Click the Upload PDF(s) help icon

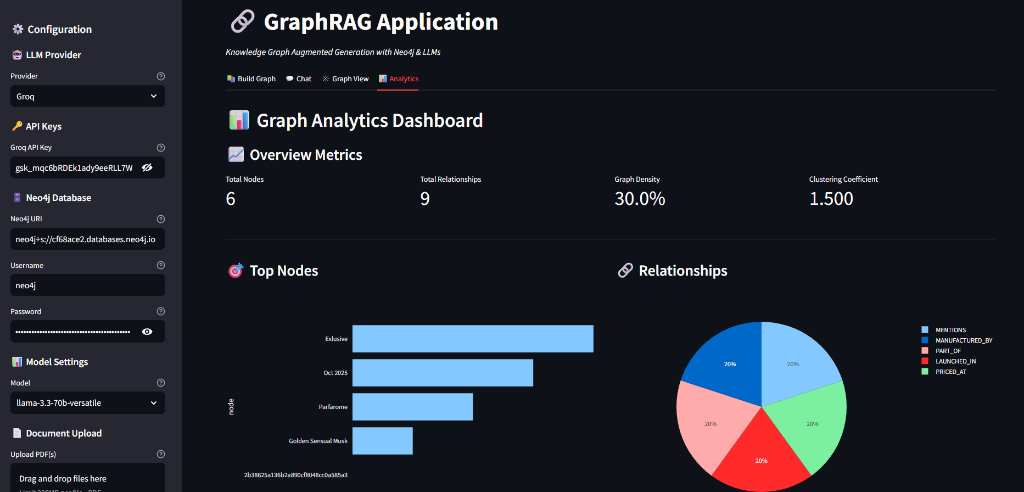click(x=161, y=454)
